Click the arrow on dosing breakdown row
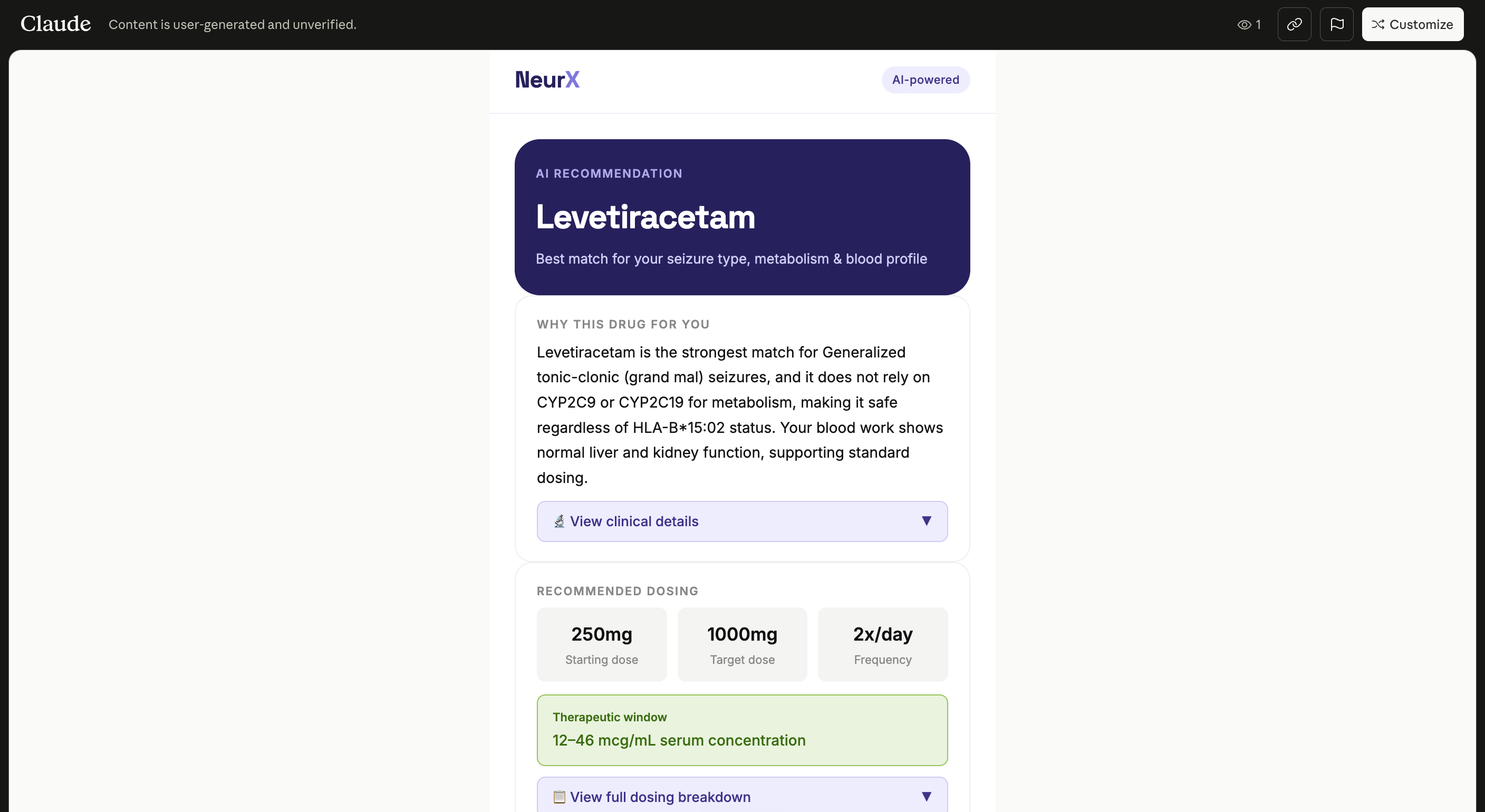 (927, 796)
